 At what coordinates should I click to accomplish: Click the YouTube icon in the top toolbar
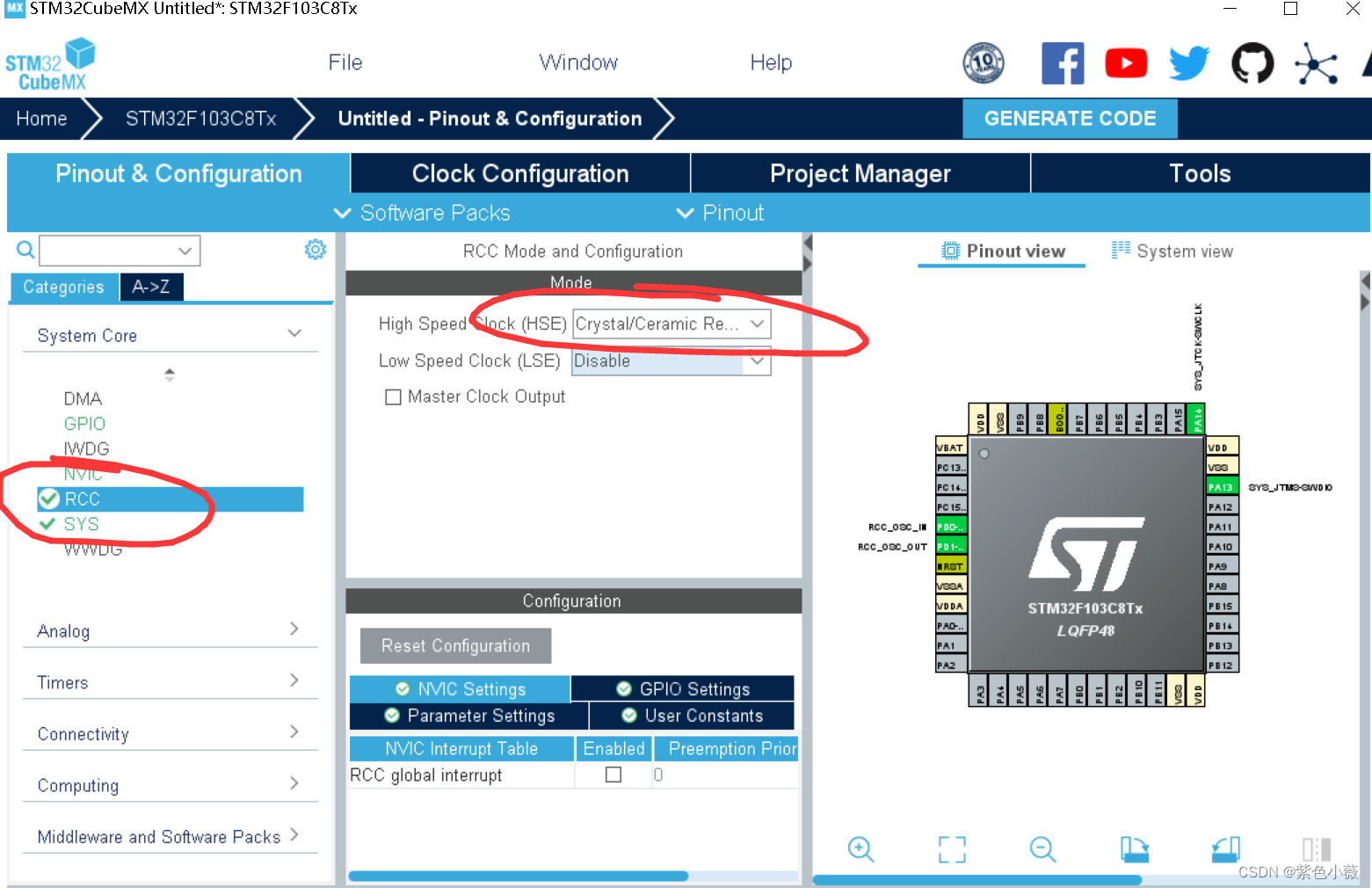(1126, 62)
